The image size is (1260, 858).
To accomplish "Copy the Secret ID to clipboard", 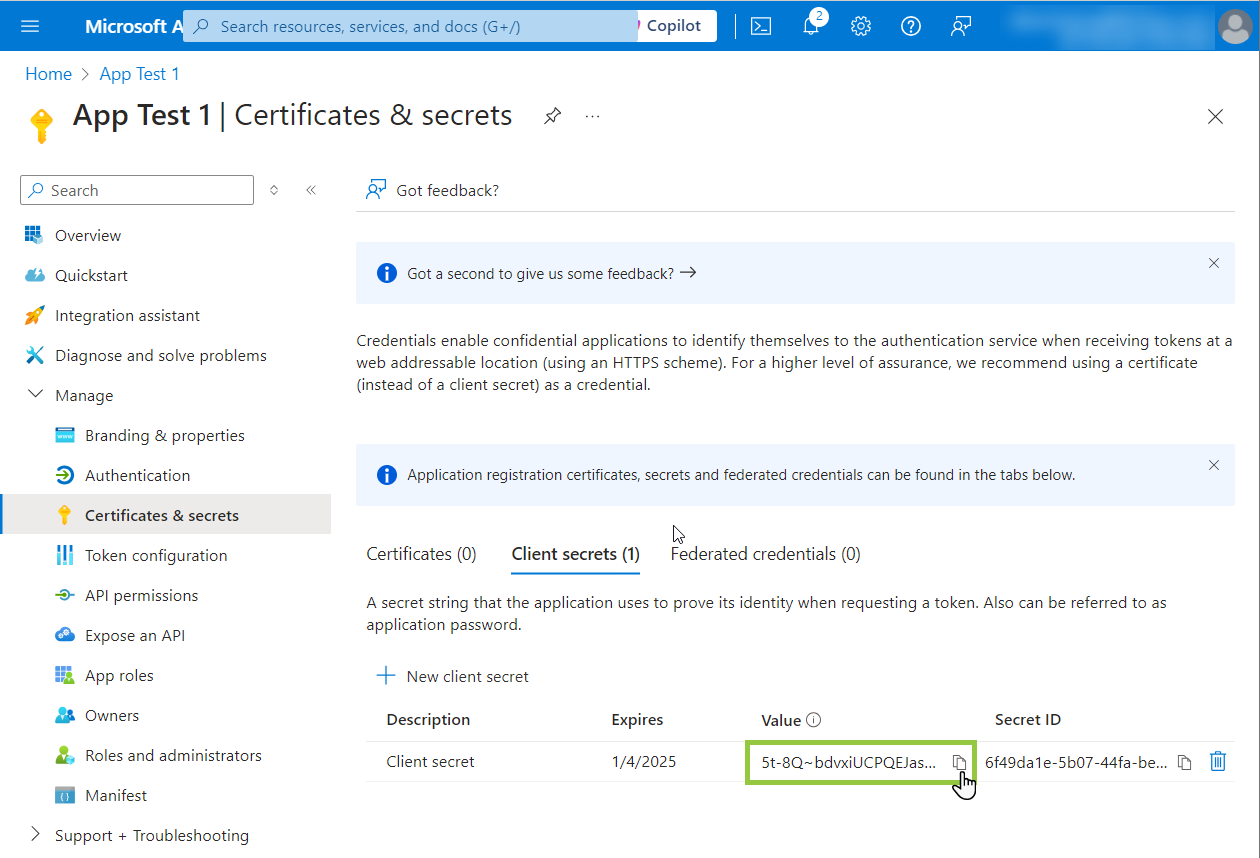I will [x=1184, y=762].
